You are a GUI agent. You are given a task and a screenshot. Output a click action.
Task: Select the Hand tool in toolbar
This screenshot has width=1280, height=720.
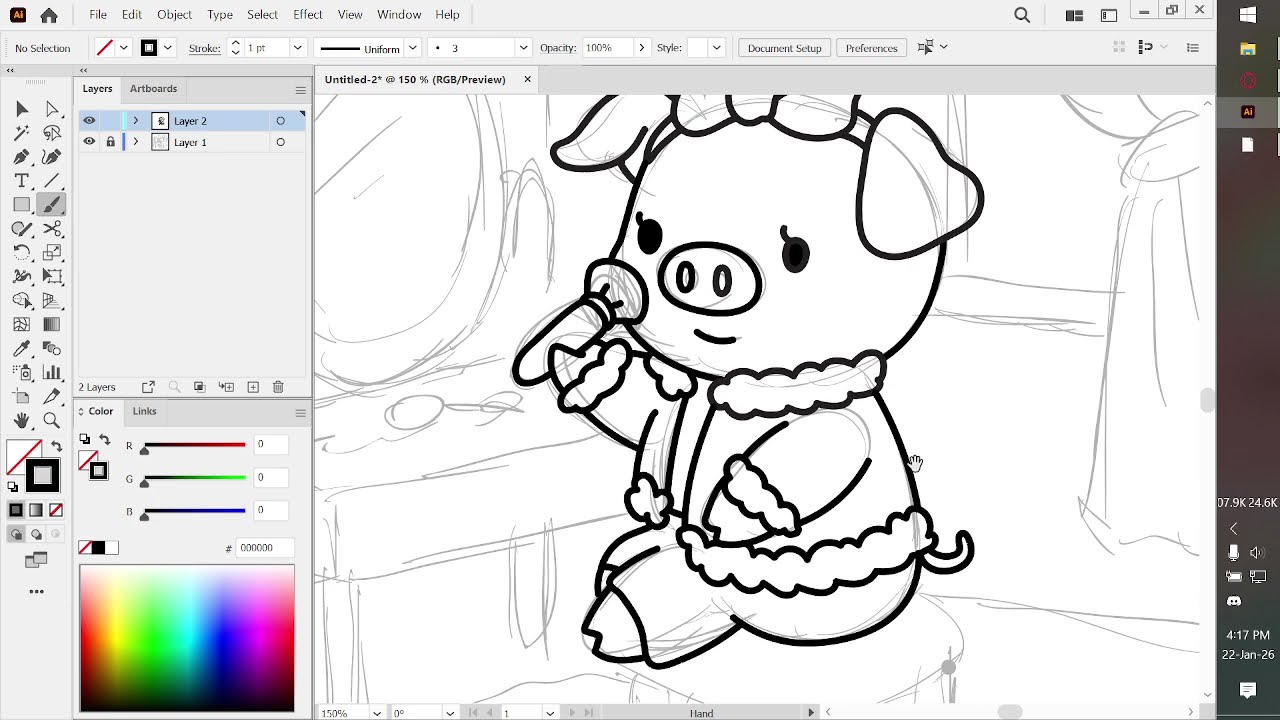pyautogui.click(x=22, y=421)
